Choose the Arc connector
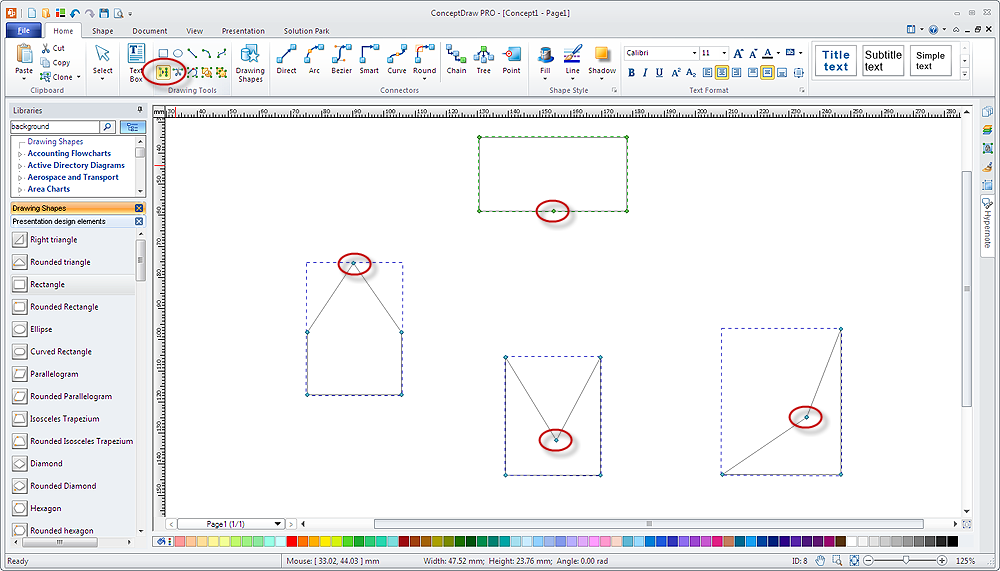Screen dimensions: 1000x571 click(x=314, y=59)
